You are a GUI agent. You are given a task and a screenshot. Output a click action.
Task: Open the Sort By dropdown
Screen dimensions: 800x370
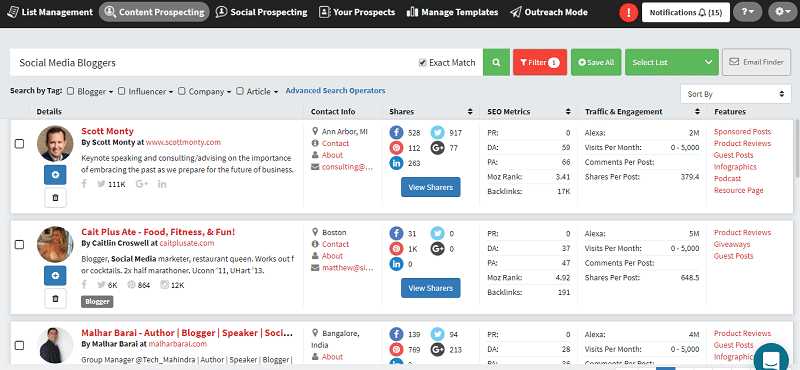click(735, 94)
